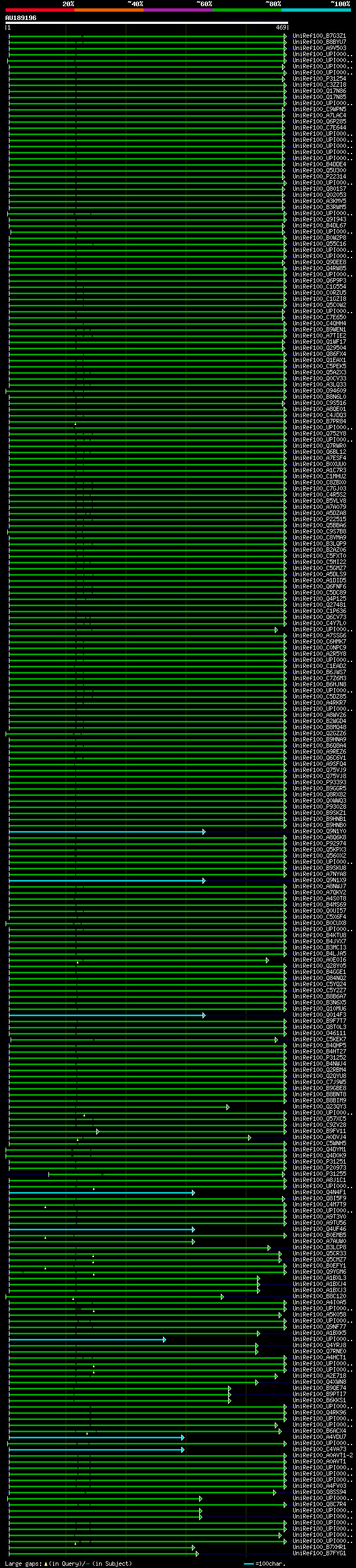Viewport: 356px width, 1568px height.
Task: Select the UniRef100_C1G554 label
Action: pos(319,286)
